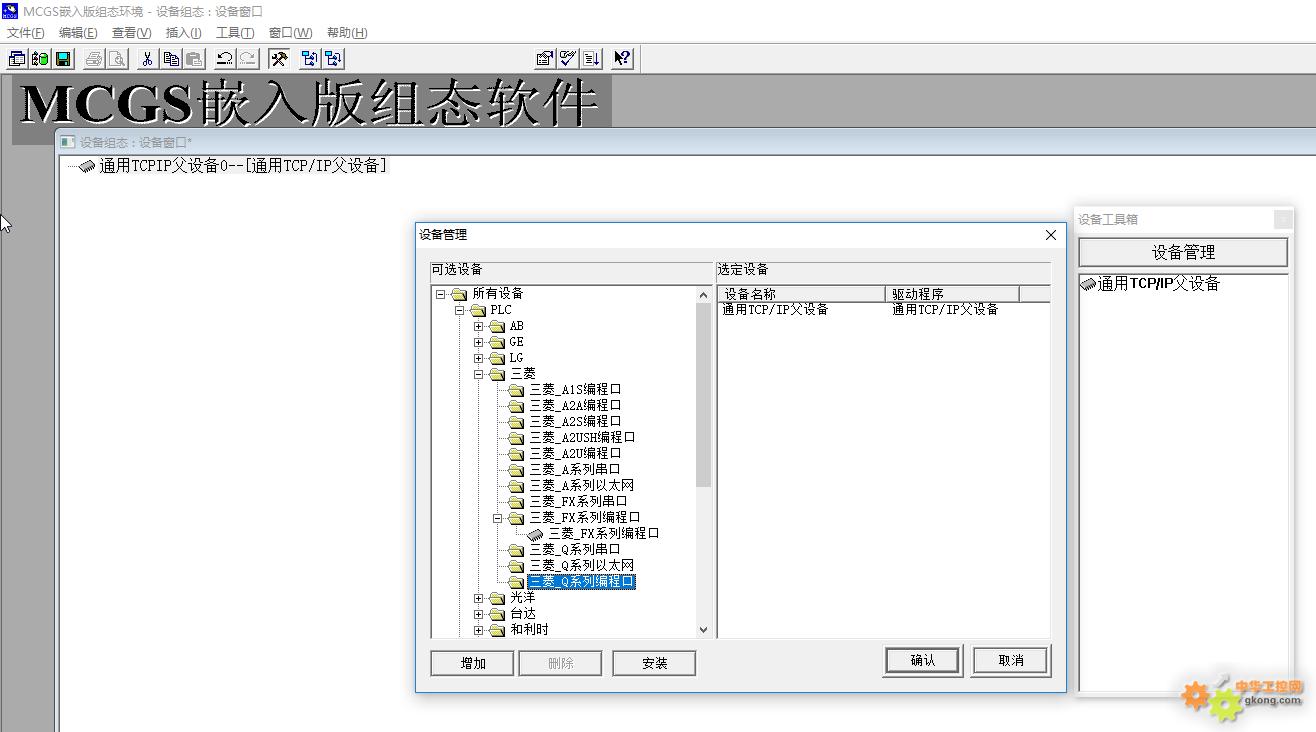The height and width of the screenshot is (732, 1316).
Task: Undo the last action via toolbar arrow
Action: tap(224, 59)
